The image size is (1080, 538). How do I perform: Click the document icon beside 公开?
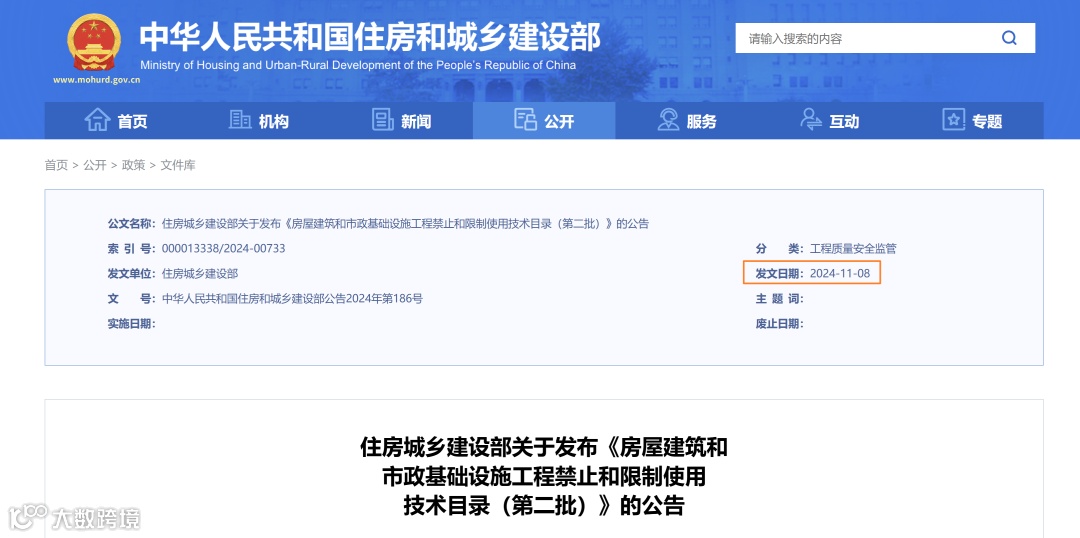[525, 119]
